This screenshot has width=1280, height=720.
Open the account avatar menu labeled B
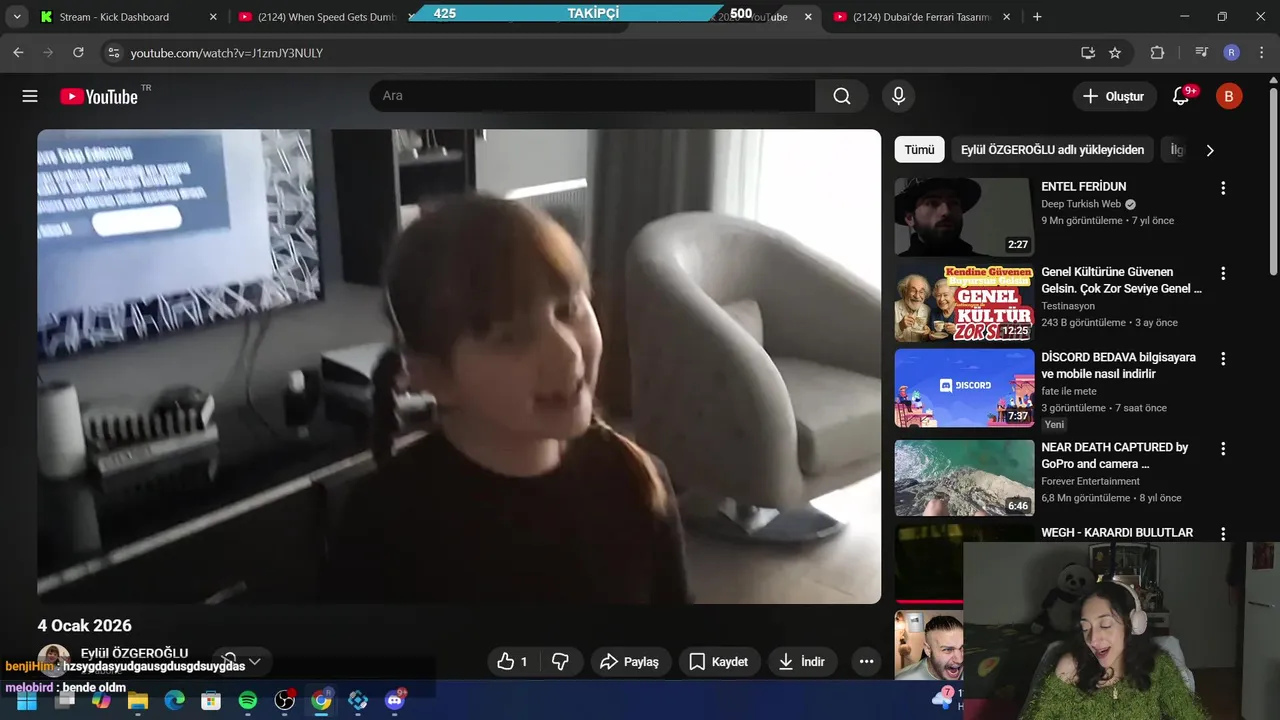coord(1229,96)
